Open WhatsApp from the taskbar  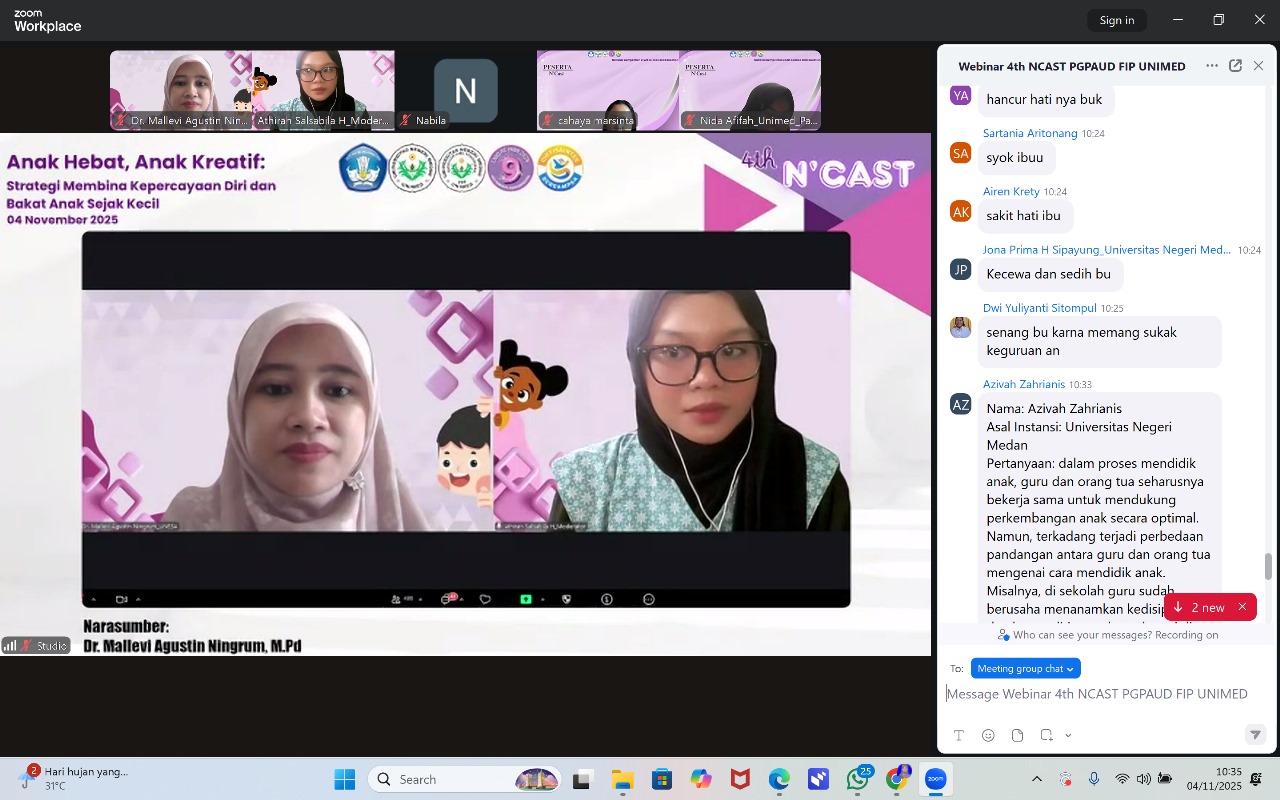pyautogui.click(x=857, y=779)
